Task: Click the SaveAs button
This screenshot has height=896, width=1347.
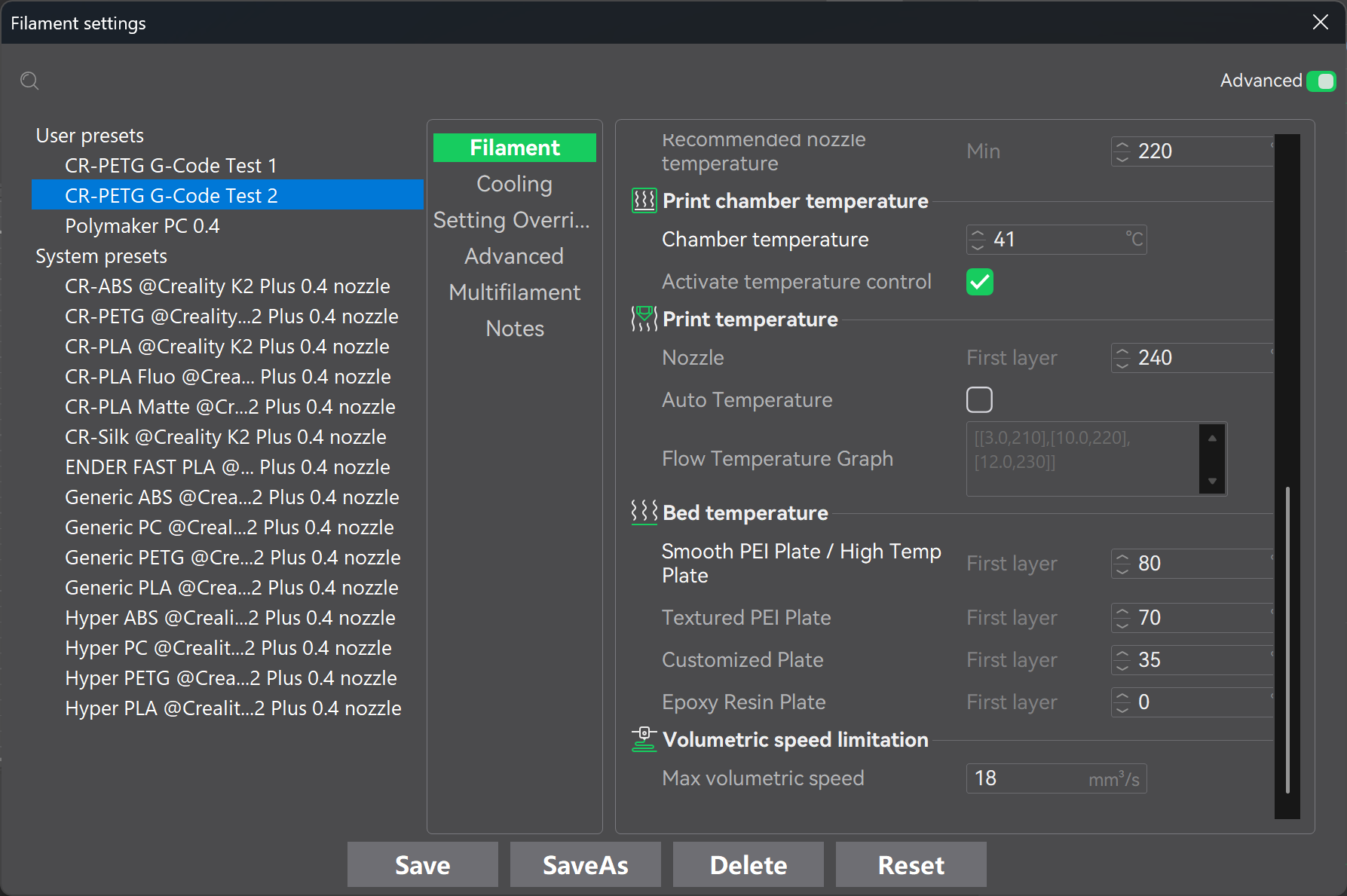Action: (x=586, y=865)
